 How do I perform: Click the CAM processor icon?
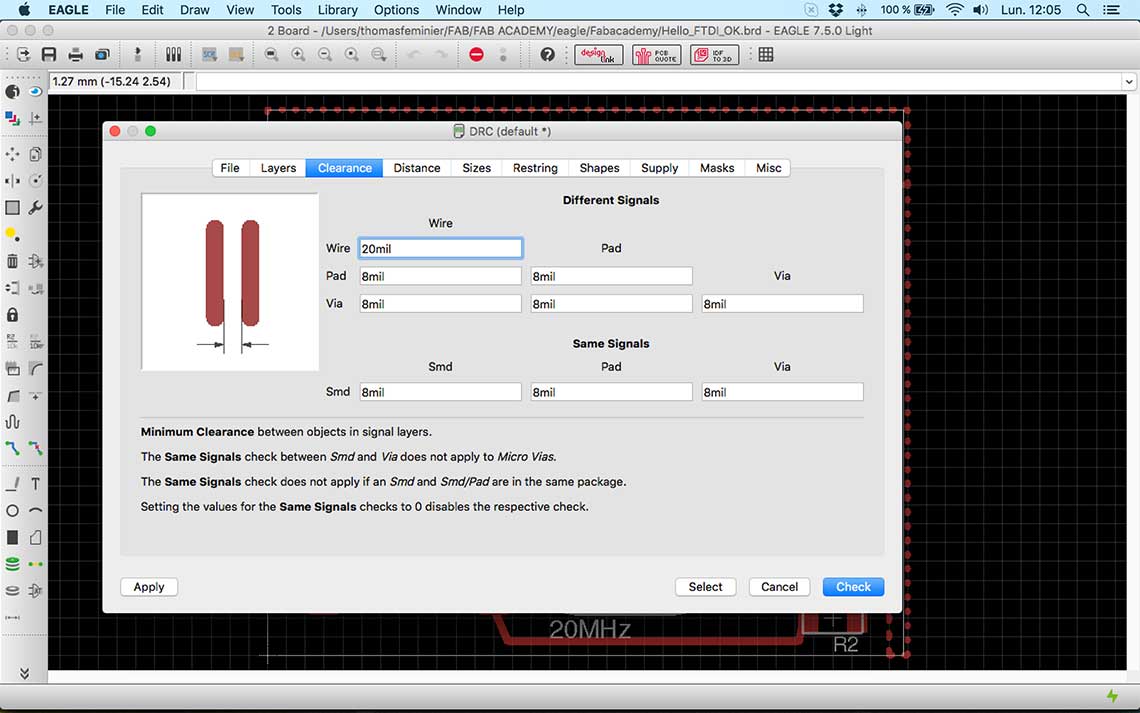pyautogui.click(x=103, y=55)
